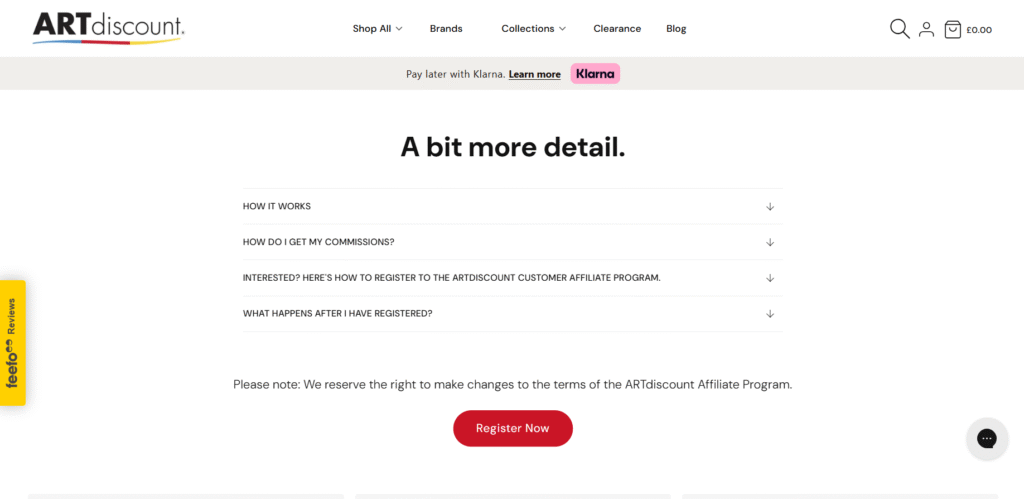Expand HOW DO I GET MY COMMISSIONS?

[319, 242]
